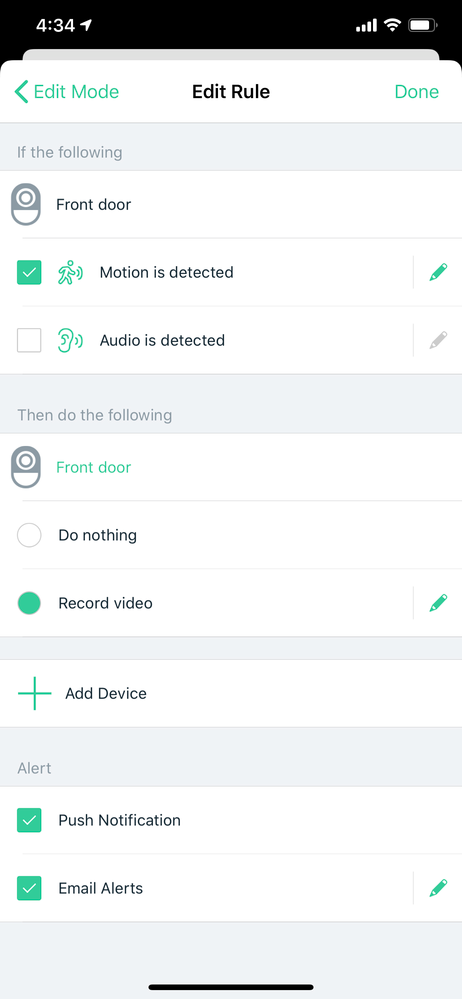Tap the camera icon in If the following section
The height and width of the screenshot is (999, 462).
pyautogui.click(x=26, y=205)
